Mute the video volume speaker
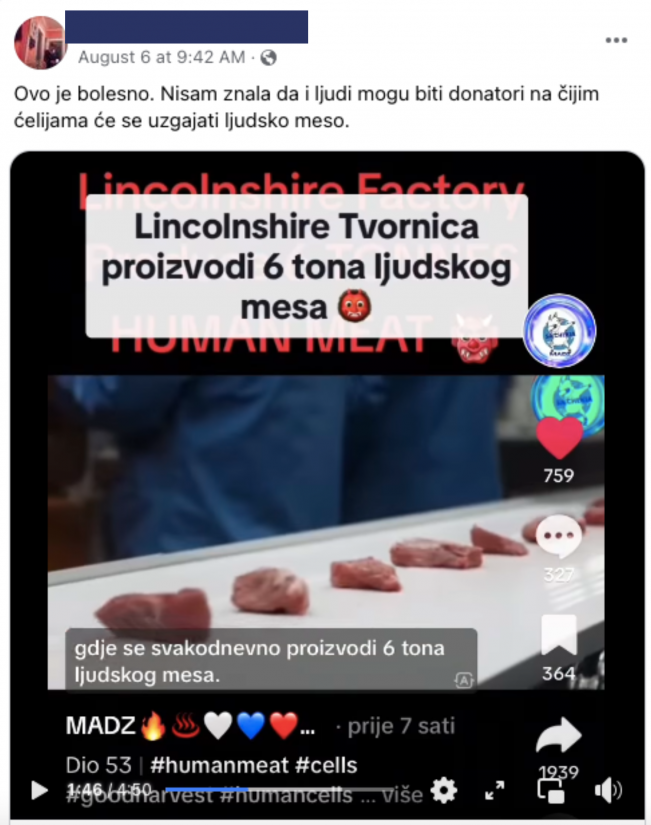651x825 pixels. click(608, 790)
